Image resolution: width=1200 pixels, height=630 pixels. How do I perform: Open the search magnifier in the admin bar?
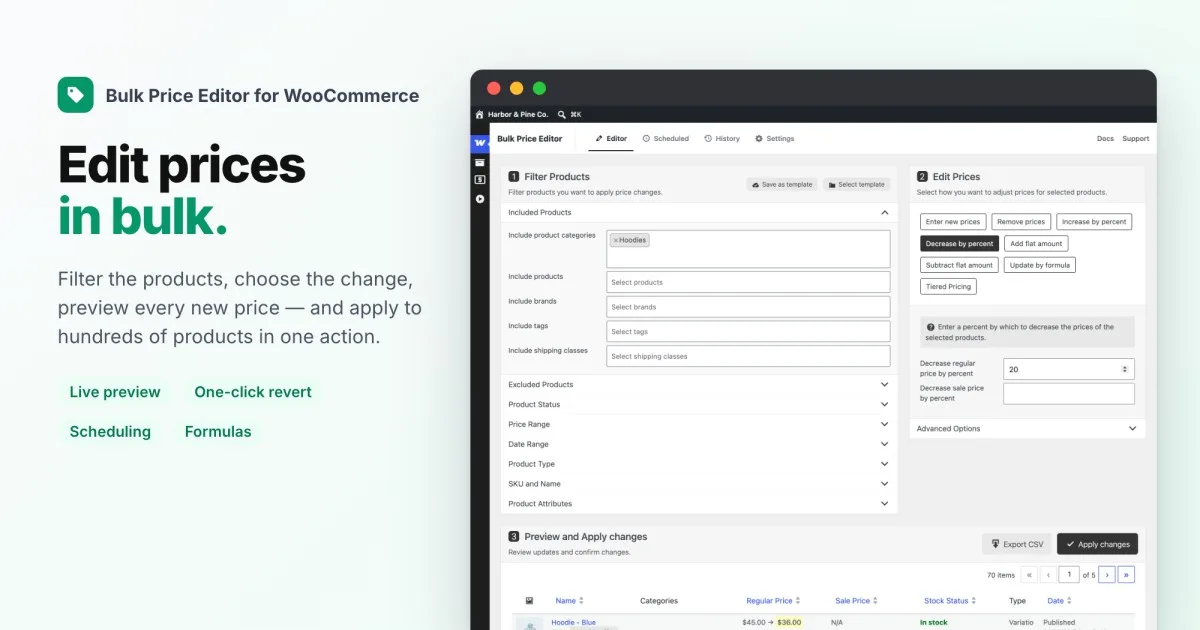(562, 115)
